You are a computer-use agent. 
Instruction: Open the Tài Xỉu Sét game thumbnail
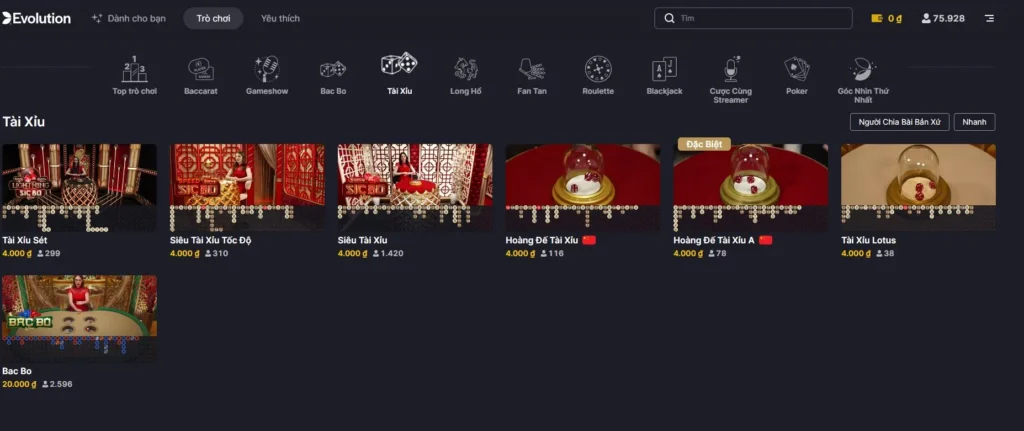pyautogui.click(x=79, y=187)
